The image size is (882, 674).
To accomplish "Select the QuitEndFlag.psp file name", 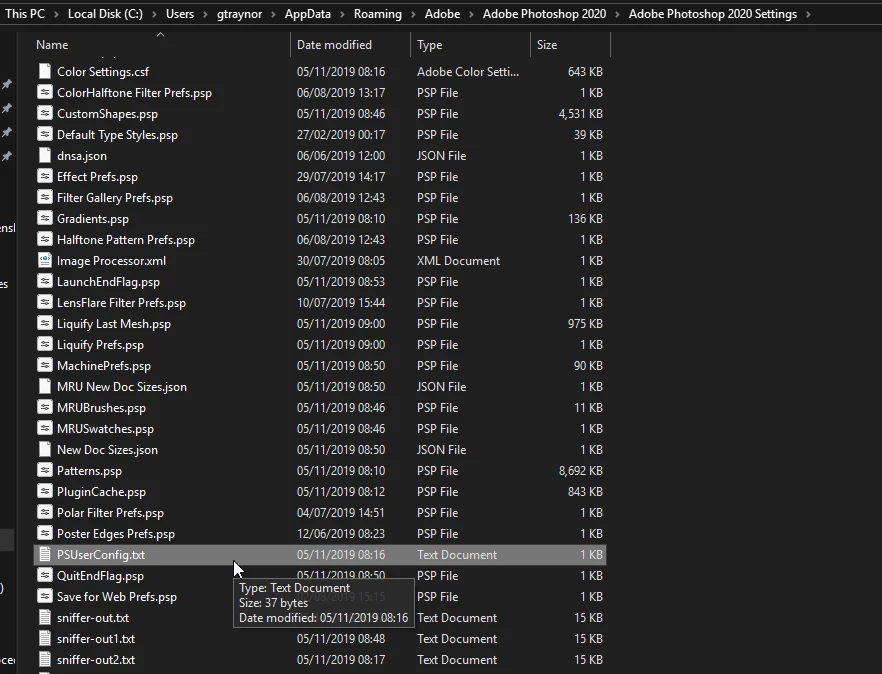I will point(100,576).
